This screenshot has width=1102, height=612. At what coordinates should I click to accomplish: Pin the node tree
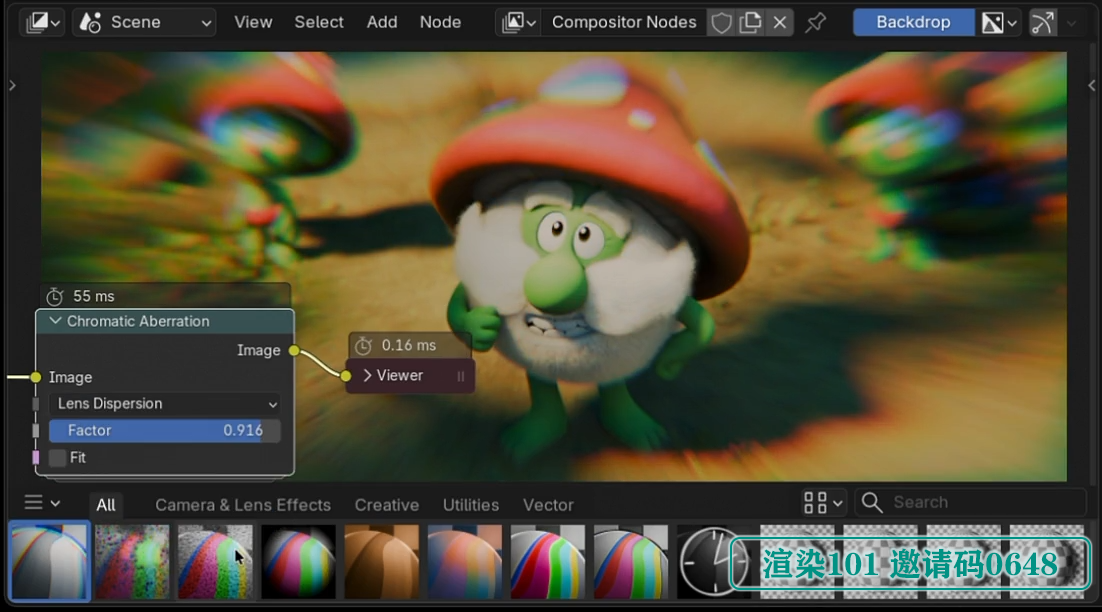tap(815, 22)
